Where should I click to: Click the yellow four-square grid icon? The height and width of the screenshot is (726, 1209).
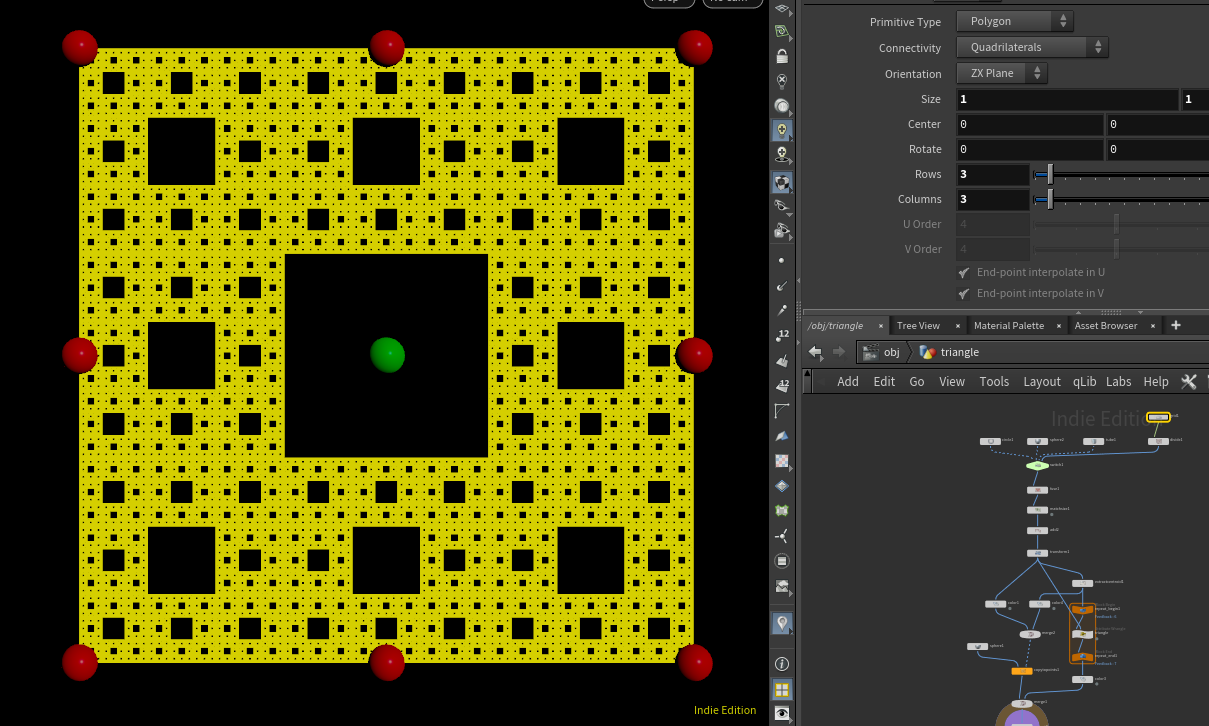782,690
